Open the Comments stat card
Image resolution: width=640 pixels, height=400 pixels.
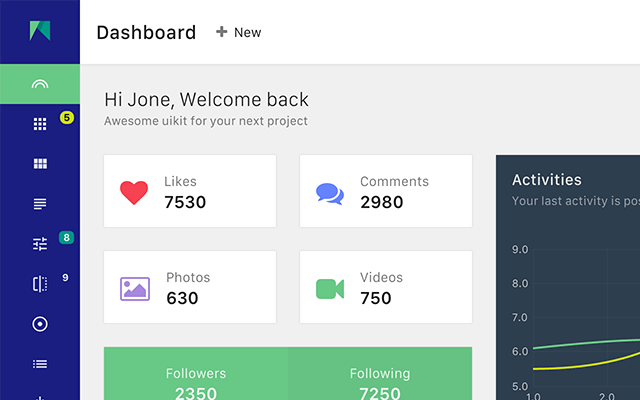point(386,192)
